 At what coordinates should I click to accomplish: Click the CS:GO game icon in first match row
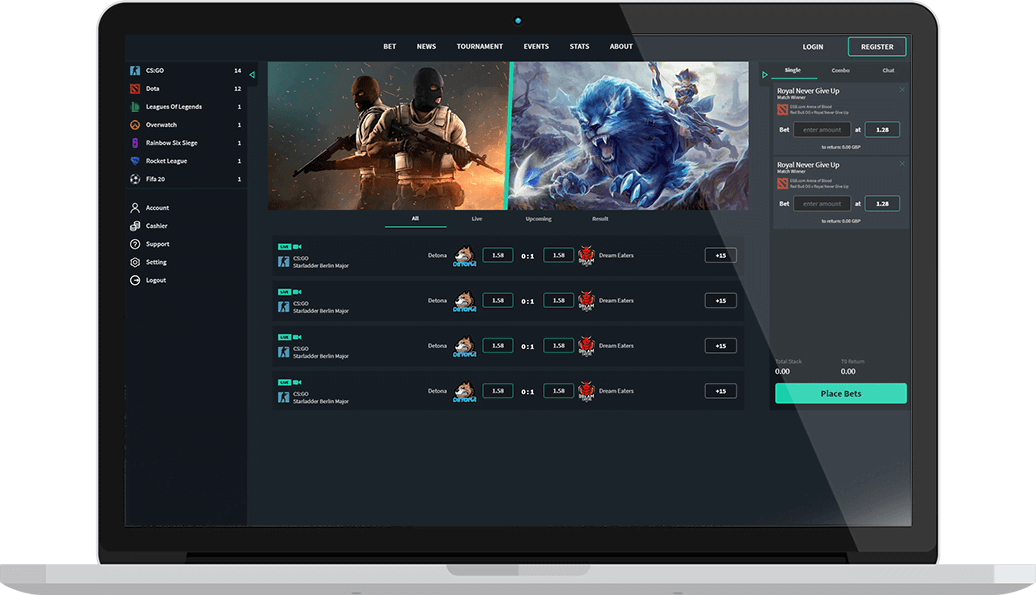(283, 262)
